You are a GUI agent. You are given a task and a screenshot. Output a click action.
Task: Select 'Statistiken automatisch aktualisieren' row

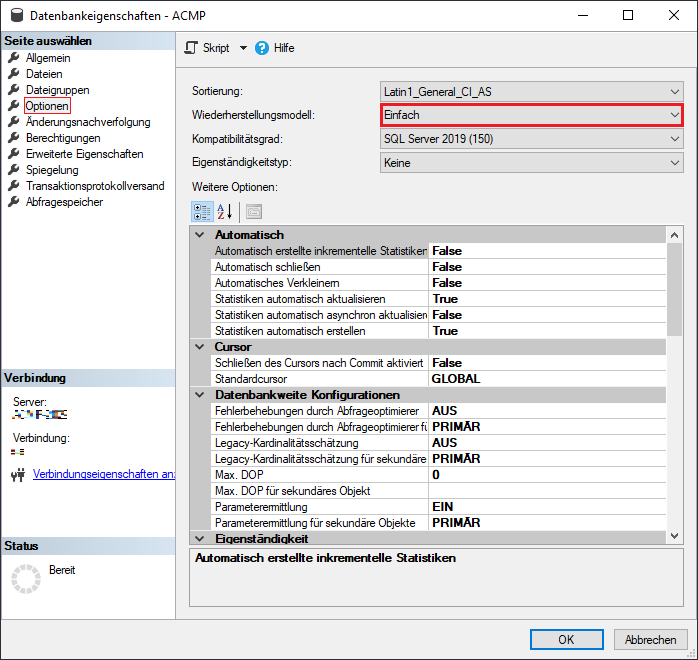pos(440,299)
